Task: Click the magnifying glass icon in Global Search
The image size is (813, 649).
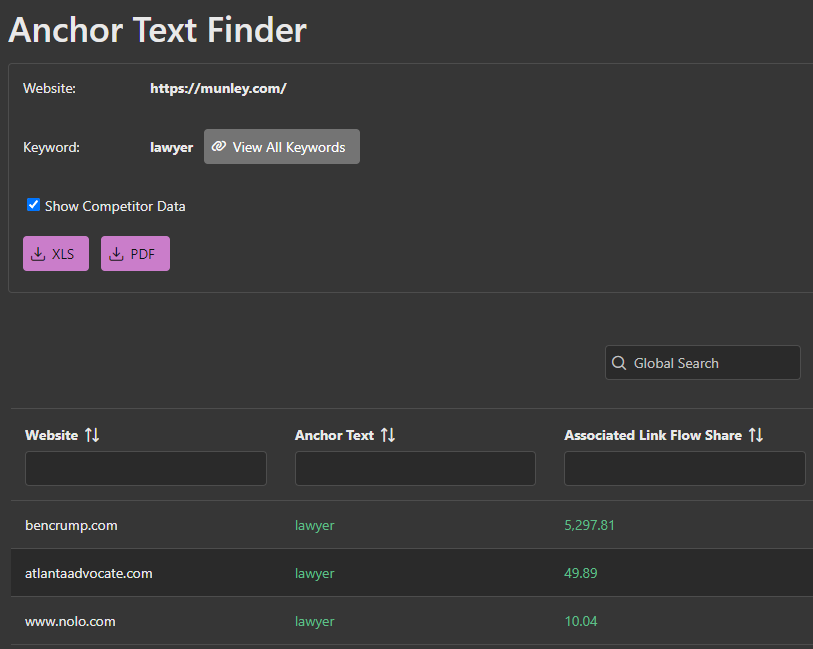Action: pos(619,362)
